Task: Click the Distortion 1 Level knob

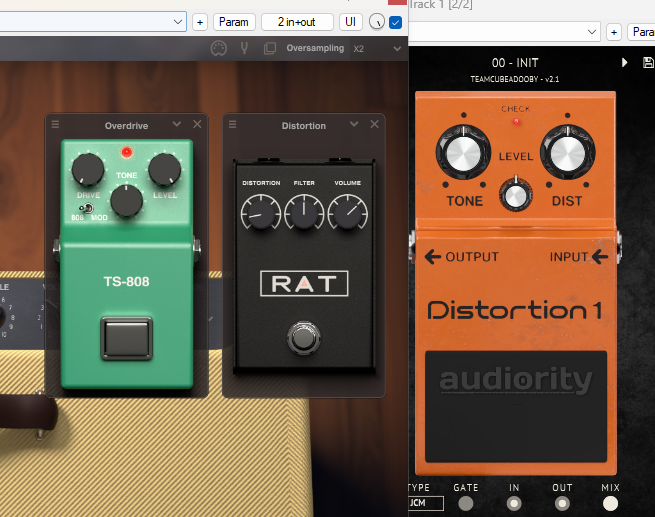Action: [x=516, y=195]
